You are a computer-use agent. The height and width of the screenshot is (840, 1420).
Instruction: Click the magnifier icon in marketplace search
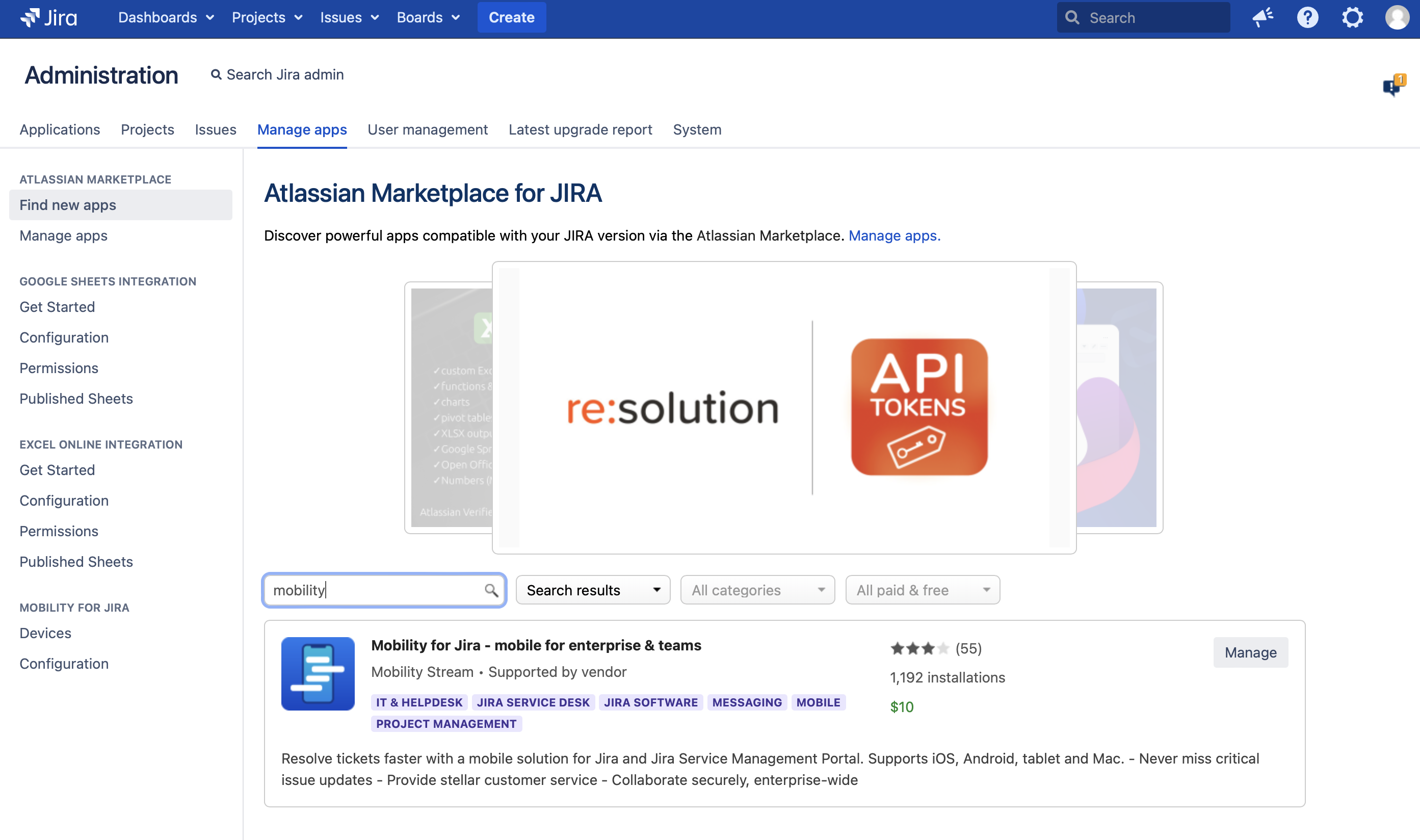pos(491,590)
